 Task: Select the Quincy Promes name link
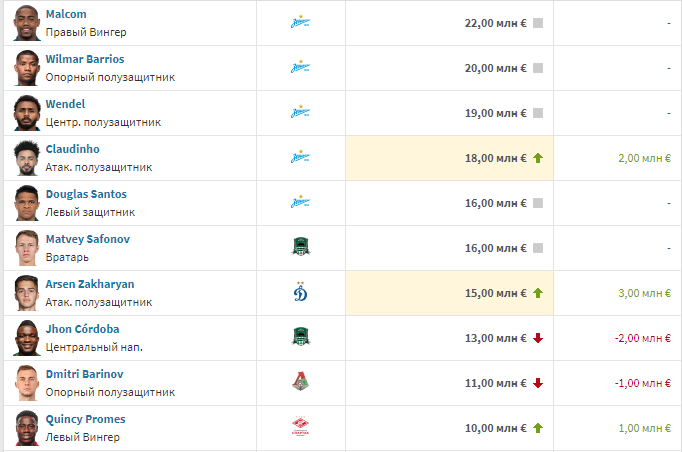point(85,419)
